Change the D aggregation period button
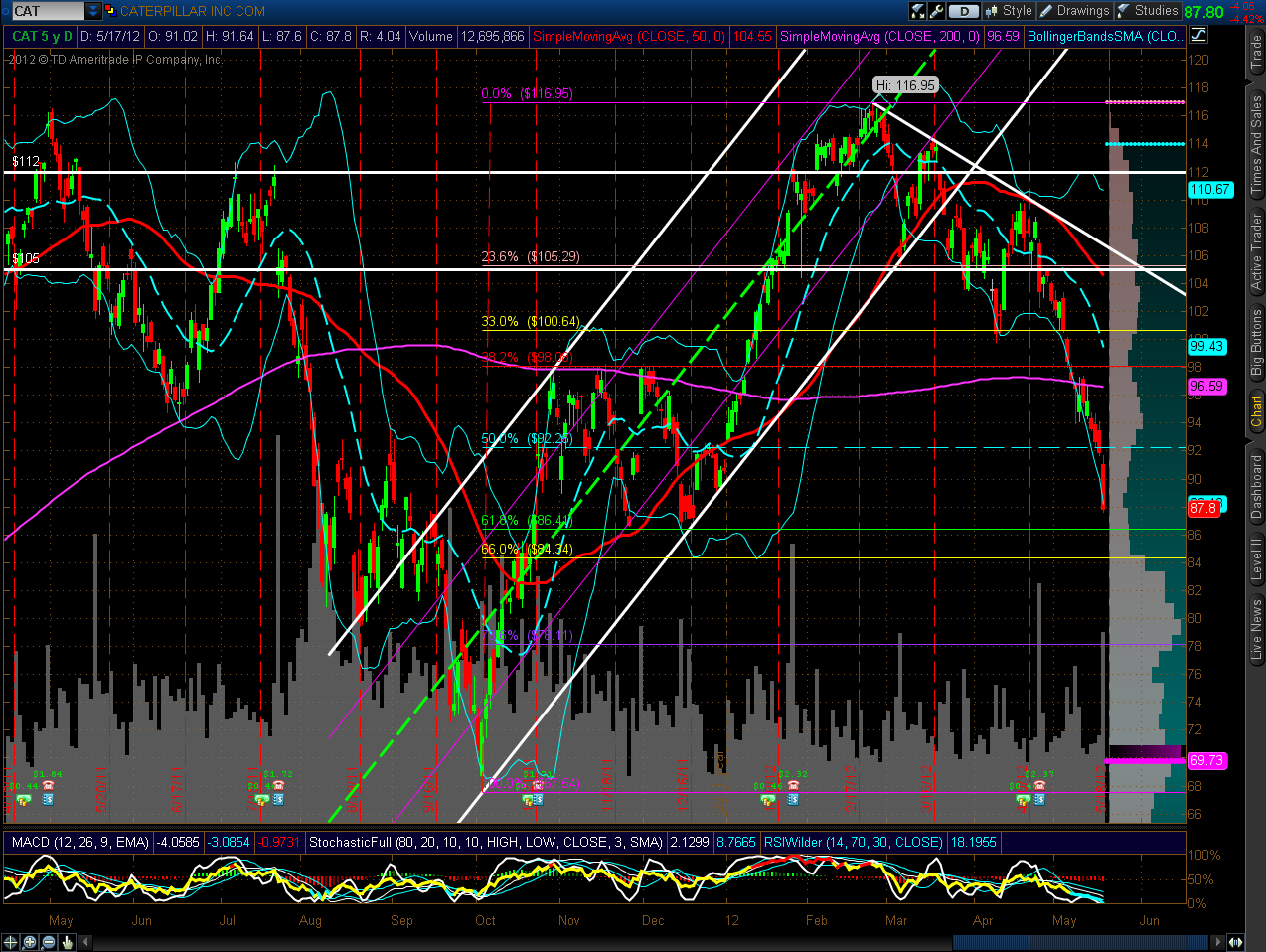This screenshot has height=952, width=1266. [963, 11]
